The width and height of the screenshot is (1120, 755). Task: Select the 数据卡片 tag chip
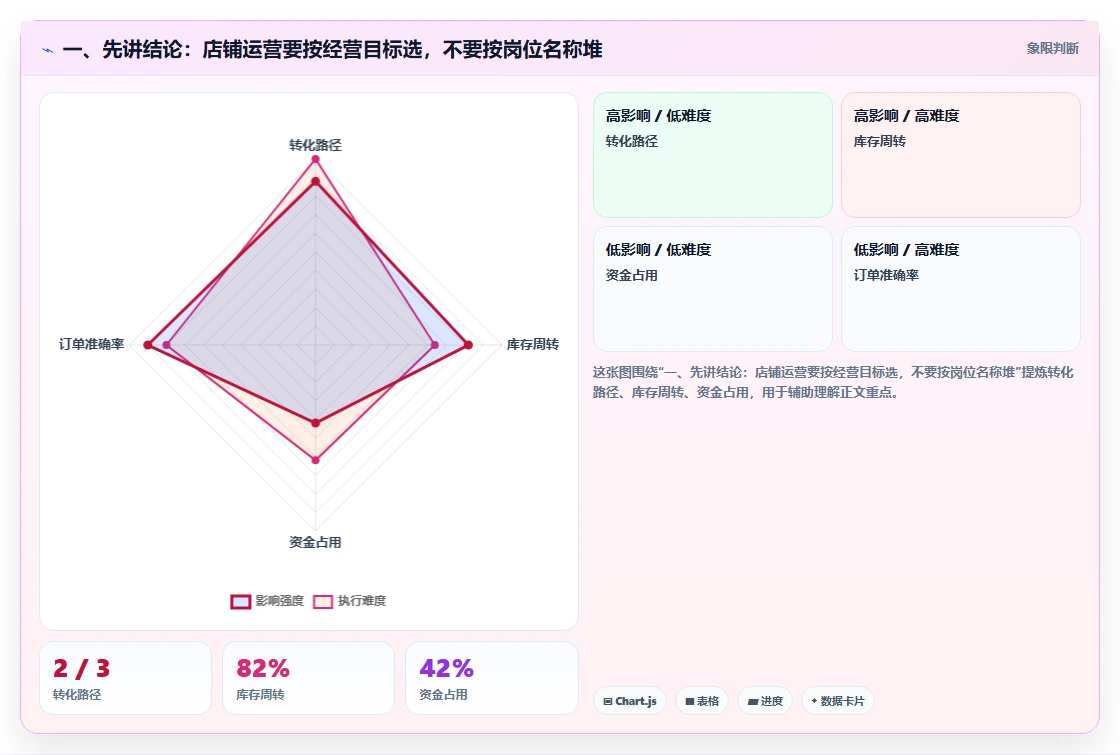[x=837, y=701]
